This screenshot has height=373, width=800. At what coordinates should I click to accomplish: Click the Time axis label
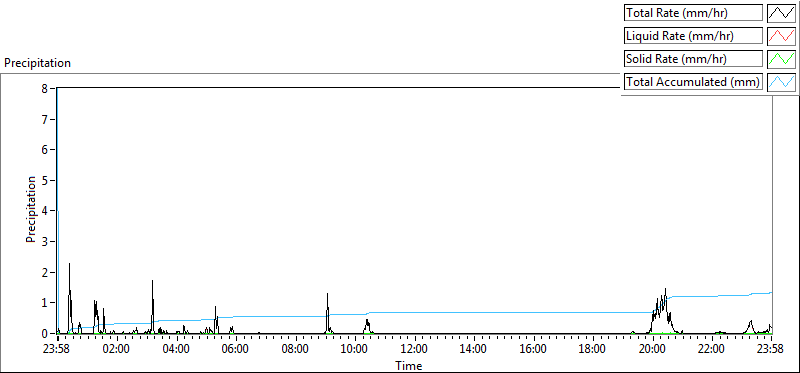click(408, 365)
